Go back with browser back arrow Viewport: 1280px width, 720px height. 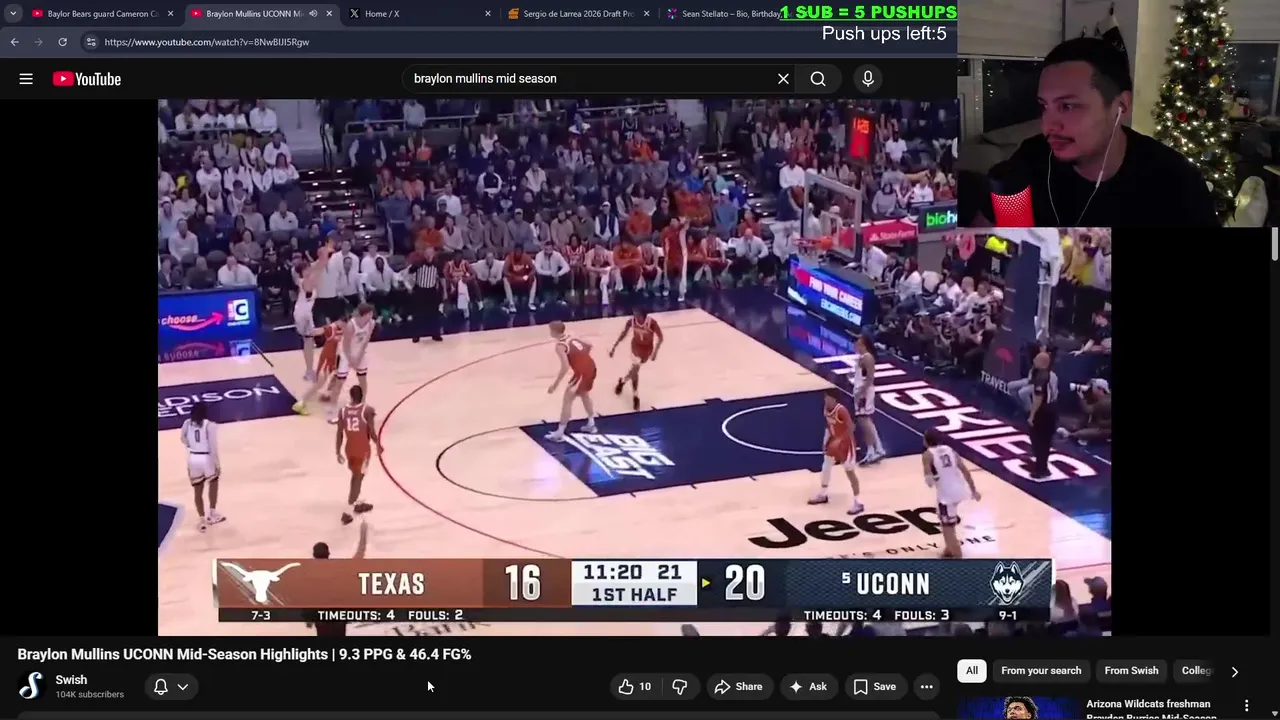point(14,42)
